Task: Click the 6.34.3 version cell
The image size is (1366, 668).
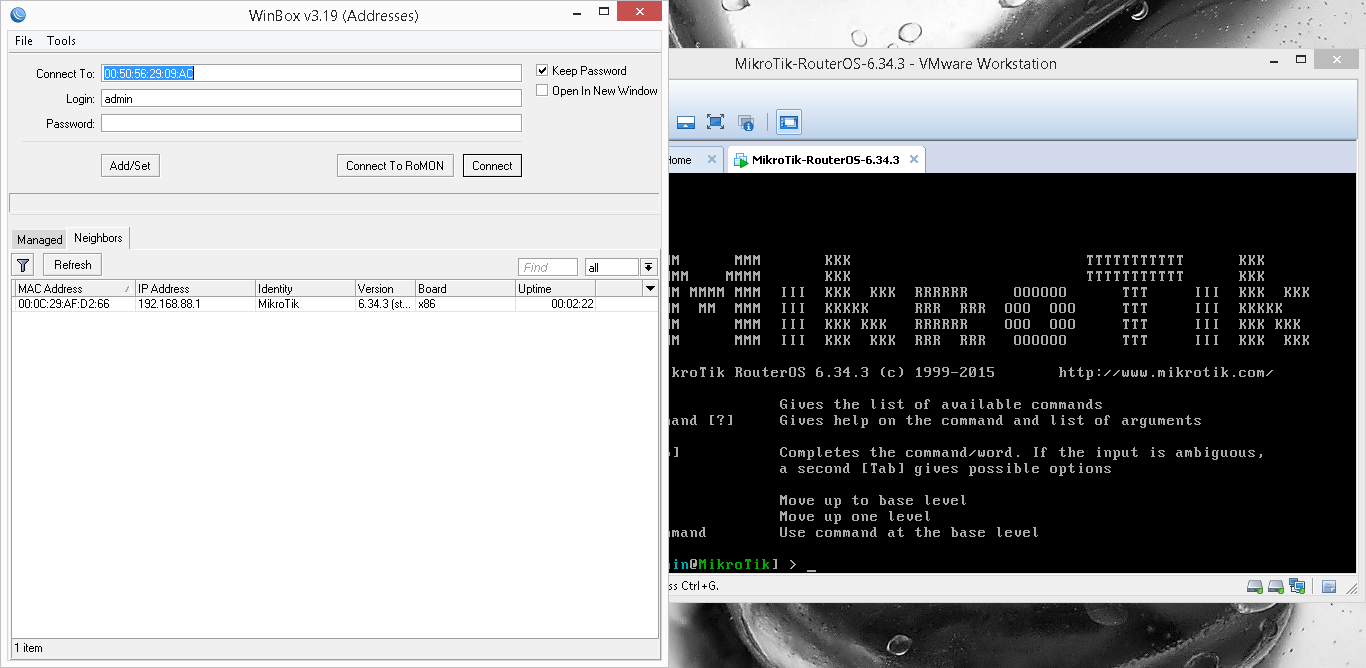Action: pyautogui.click(x=385, y=304)
